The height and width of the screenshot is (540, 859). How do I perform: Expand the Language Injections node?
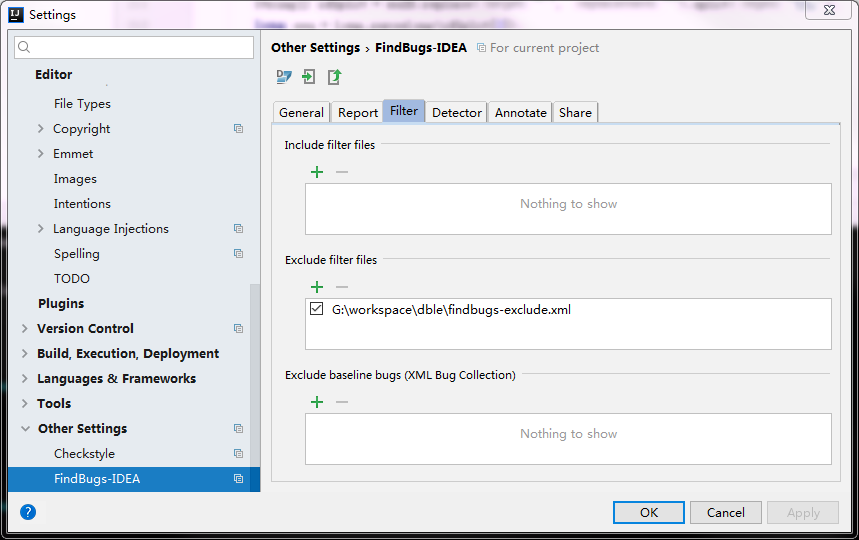click(x=40, y=229)
